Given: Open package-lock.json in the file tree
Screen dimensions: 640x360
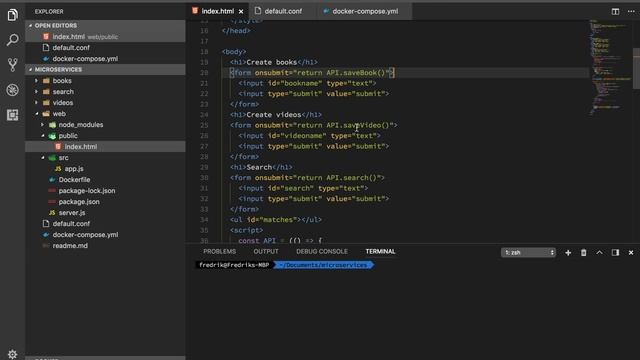Looking at the screenshot, I should (105, 191).
